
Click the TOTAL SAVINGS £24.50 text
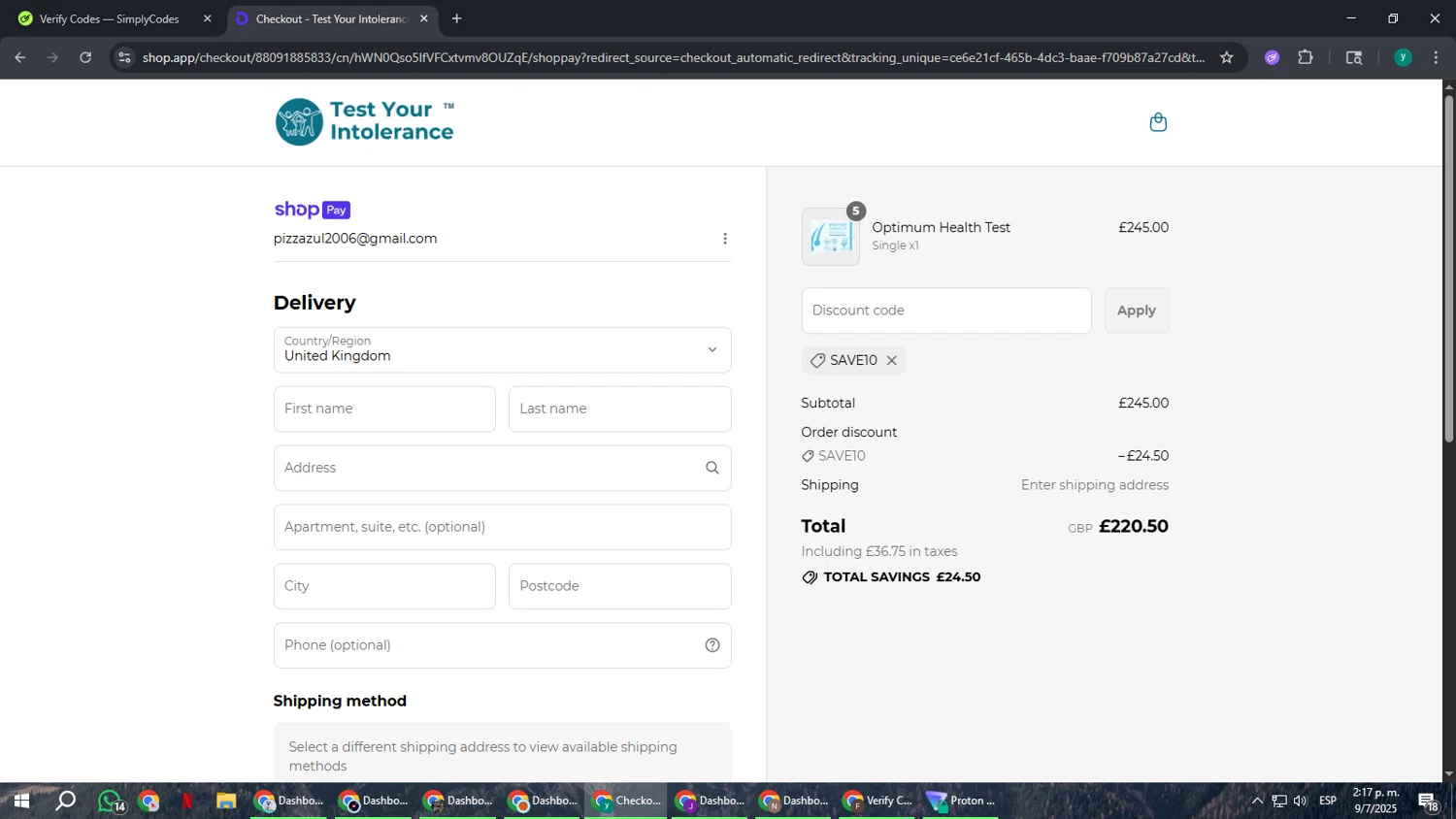pos(902,577)
